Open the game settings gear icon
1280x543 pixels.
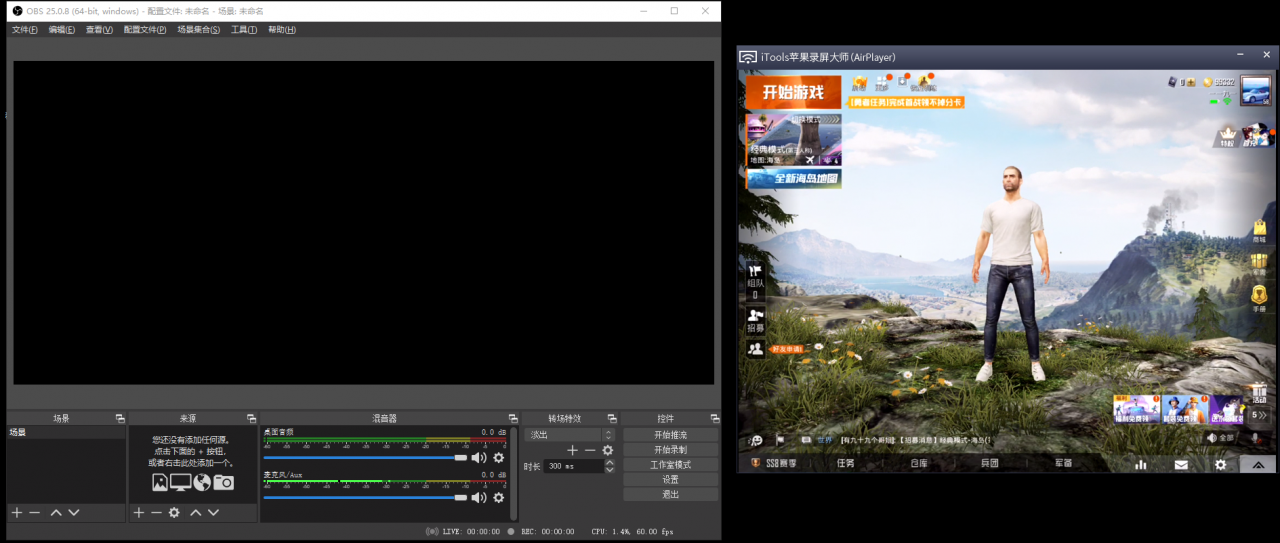click(x=1220, y=464)
